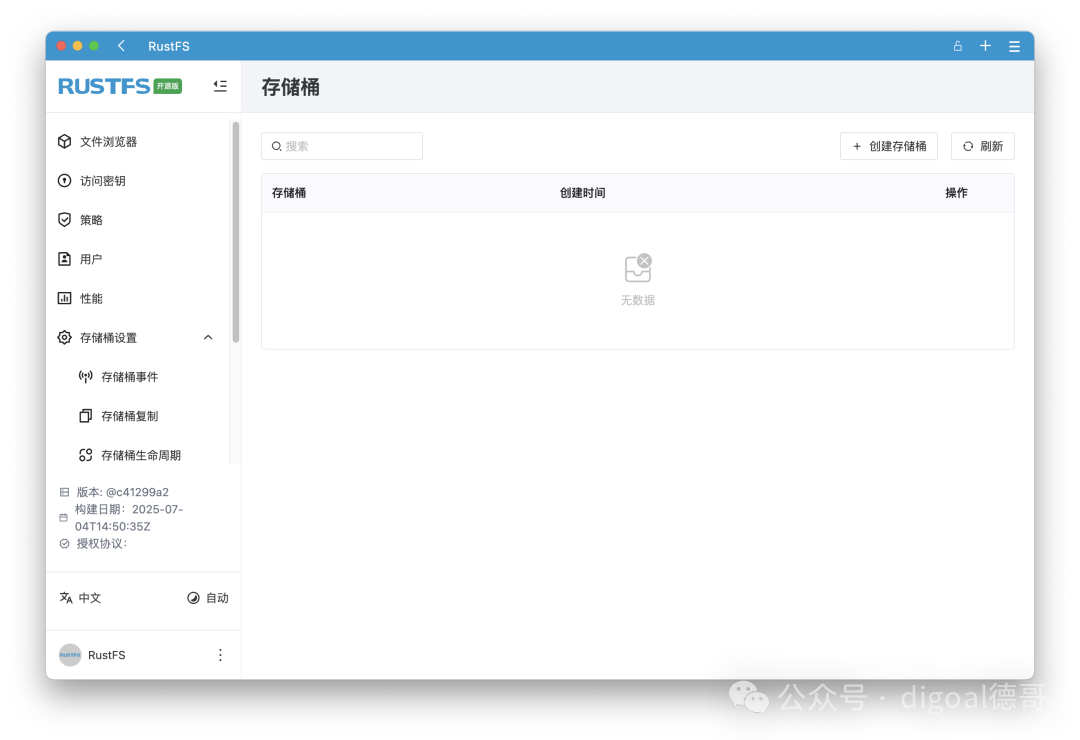The height and width of the screenshot is (740, 1080).
Task: Click the sidebar vertical scrollbar
Action: 236,232
